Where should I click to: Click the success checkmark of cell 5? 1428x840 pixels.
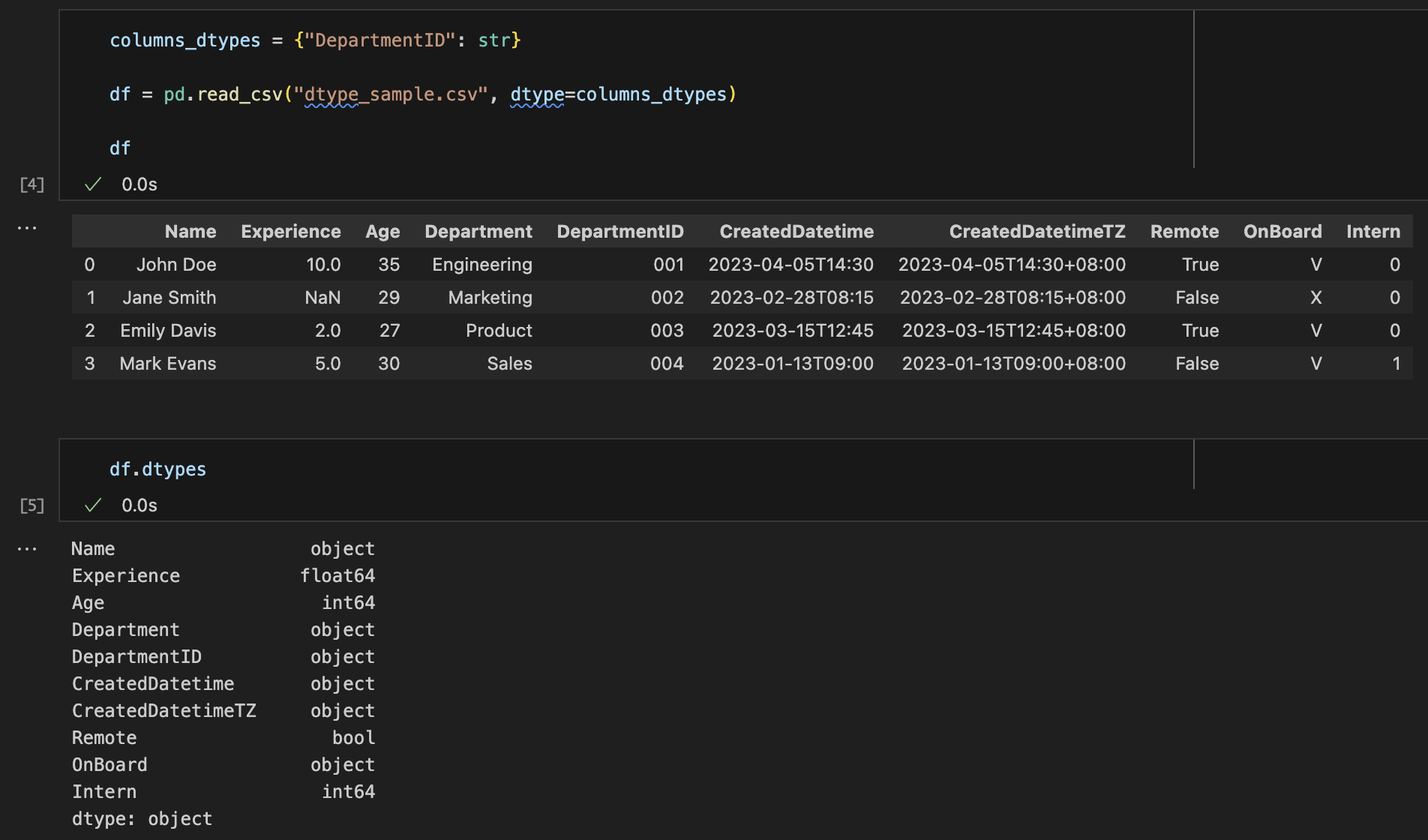click(x=93, y=505)
